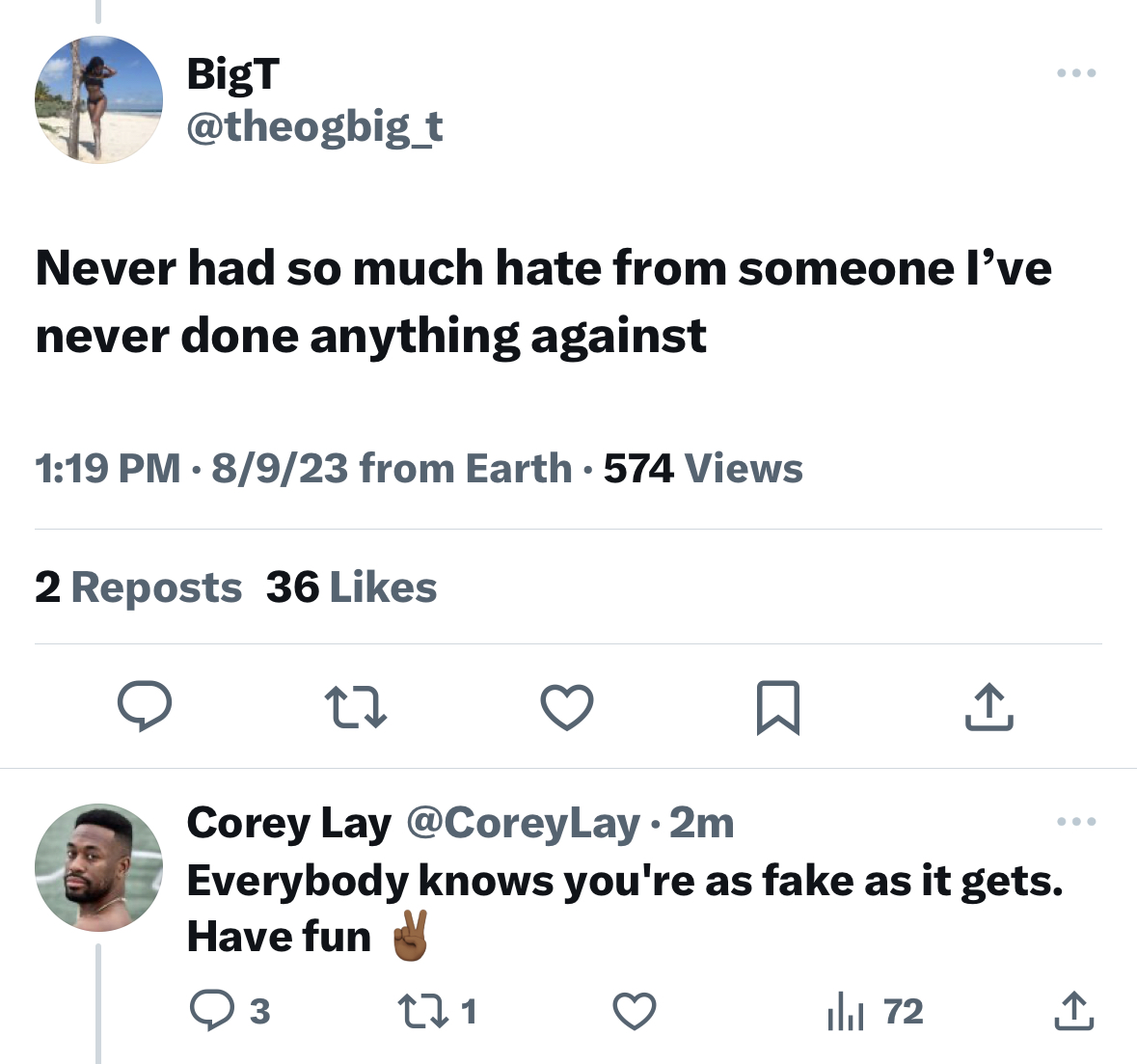Screen dimensions: 1137x1064
Task: Bookmark BigT's tweet
Action: coord(778,708)
